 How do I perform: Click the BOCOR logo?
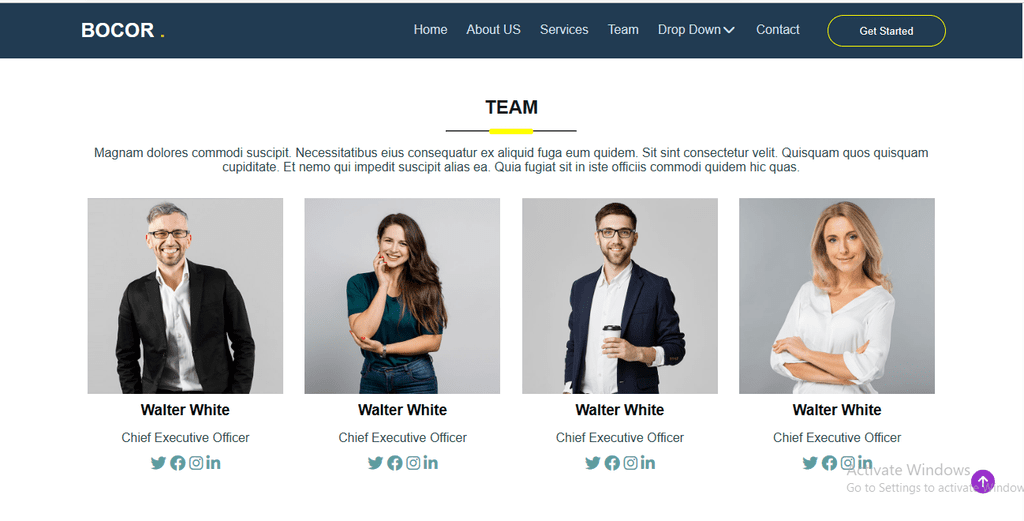pyautogui.click(x=123, y=30)
